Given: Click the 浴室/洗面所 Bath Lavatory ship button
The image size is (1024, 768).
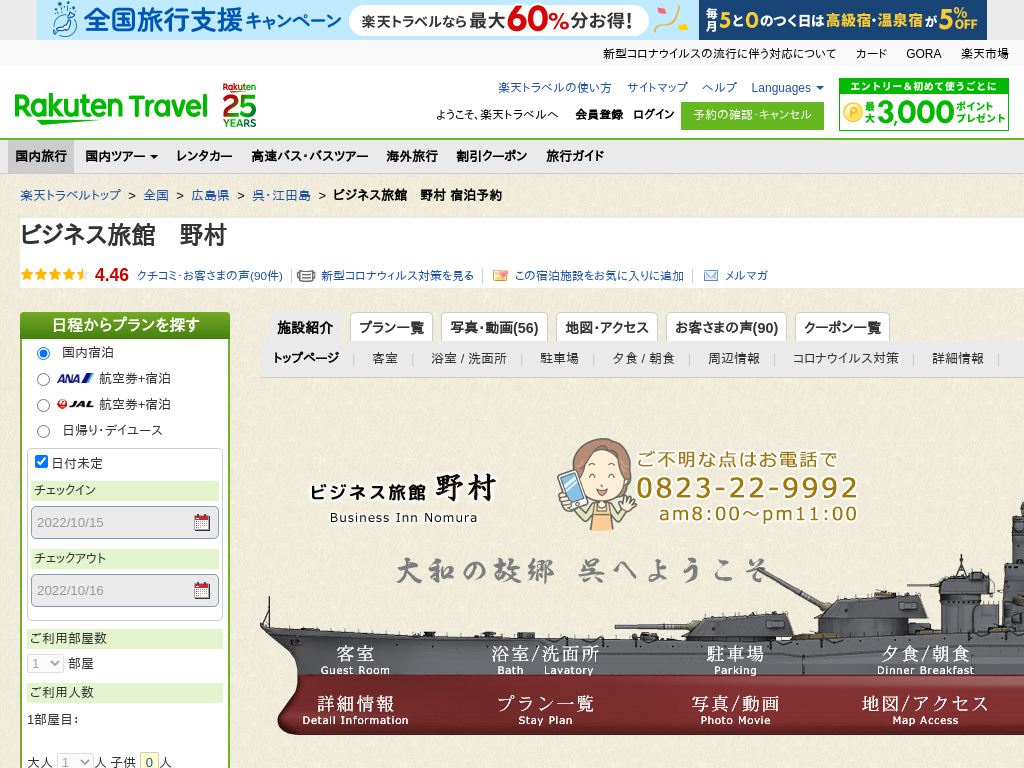Looking at the screenshot, I should (x=545, y=660).
